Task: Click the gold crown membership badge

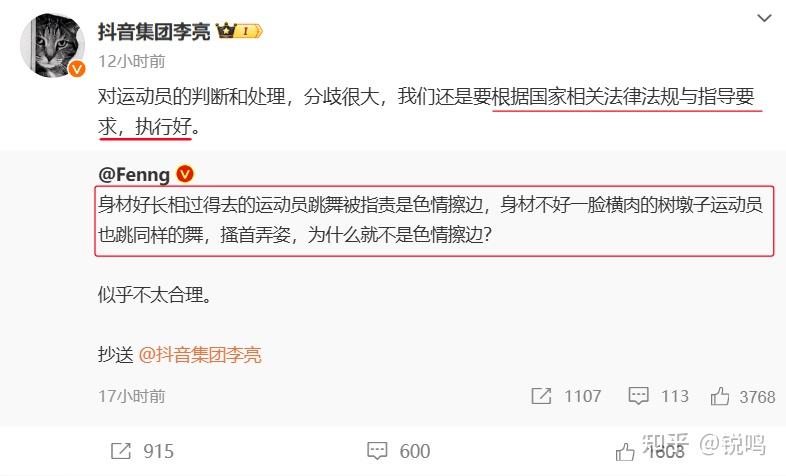Action: tap(239, 32)
